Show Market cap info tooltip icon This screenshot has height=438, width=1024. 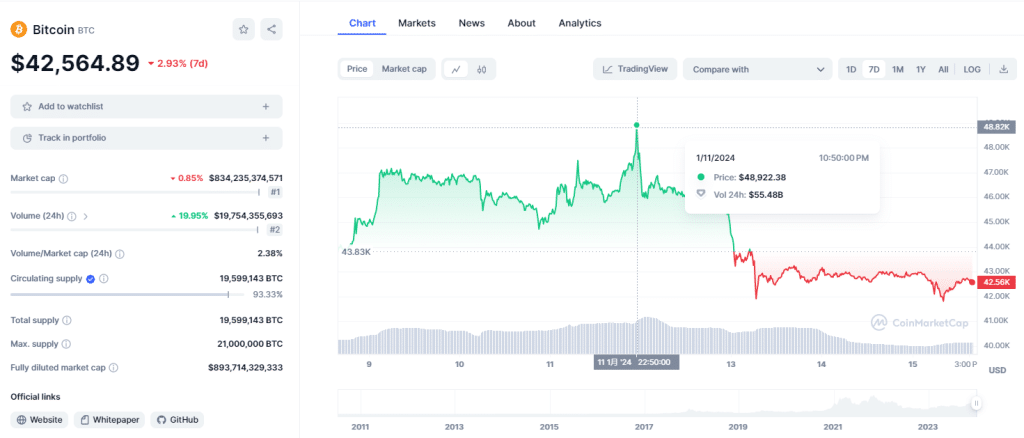(63, 178)
